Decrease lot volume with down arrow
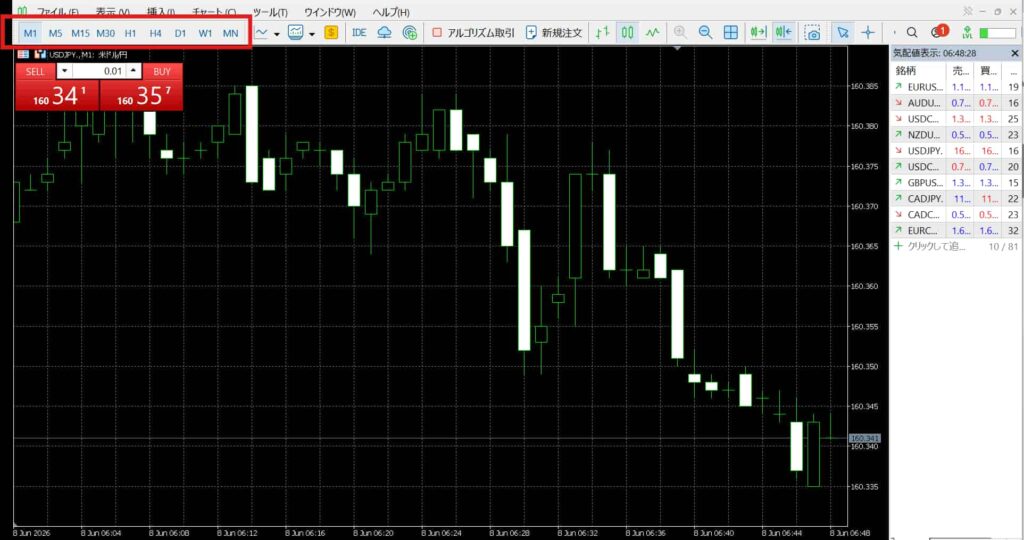 (x=64, y=71)
